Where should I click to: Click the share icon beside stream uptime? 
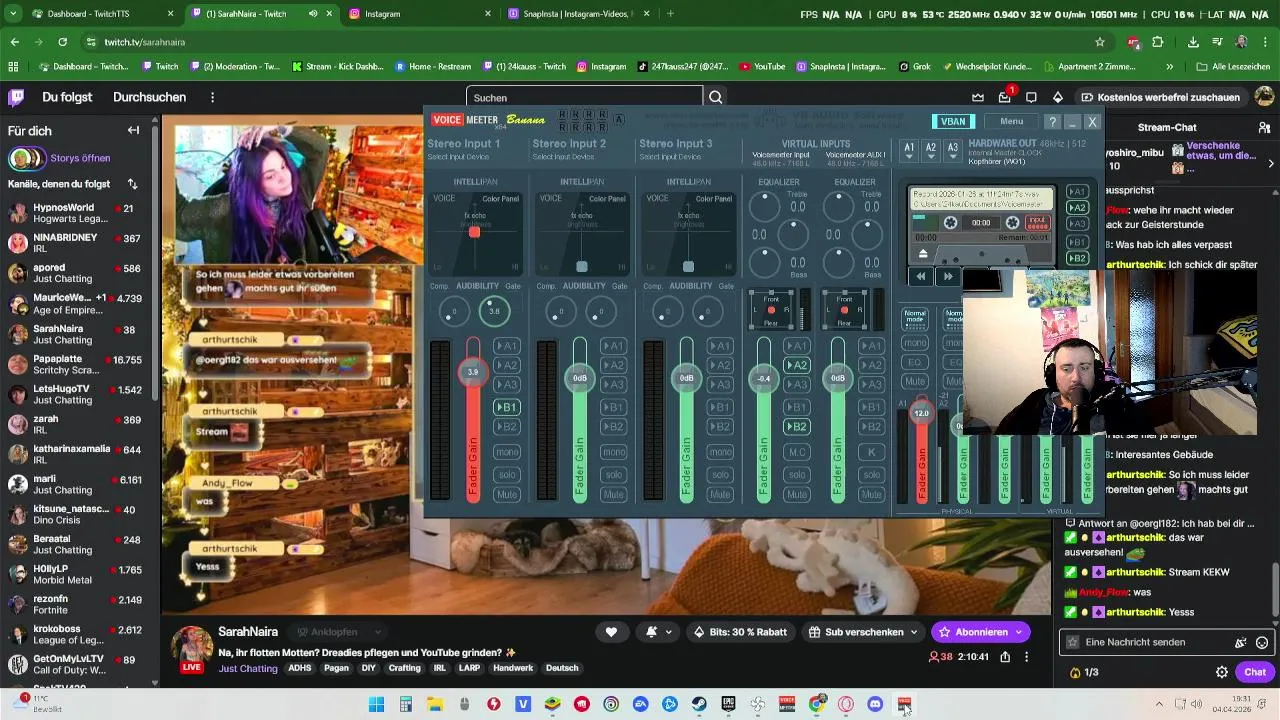(x=1005, y=657)
